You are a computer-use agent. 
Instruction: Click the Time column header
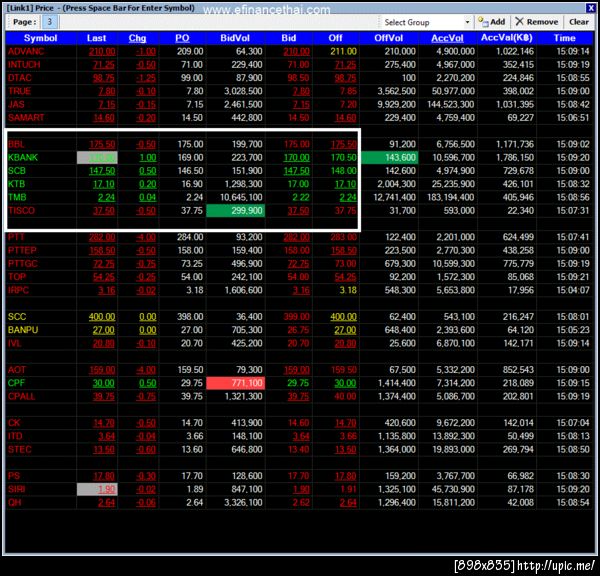click(565, 38)
